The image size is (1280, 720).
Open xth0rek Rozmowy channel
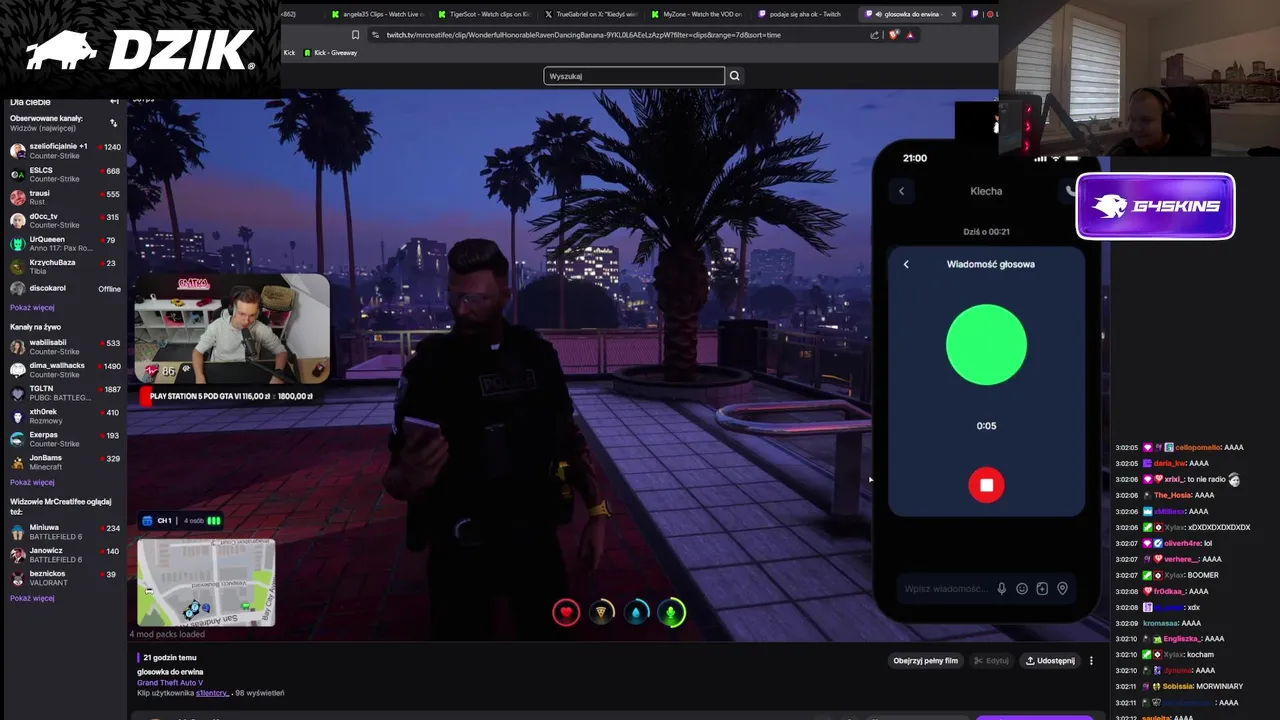(65, 416)
